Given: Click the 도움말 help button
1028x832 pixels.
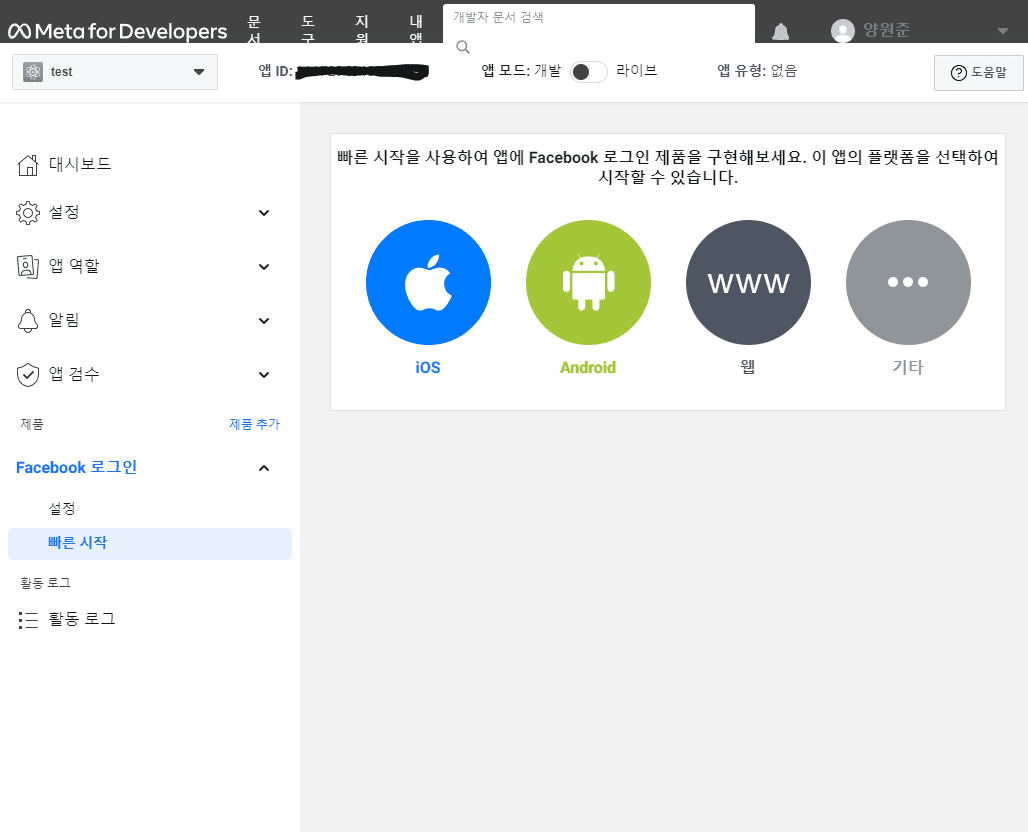Looking at the screenshot, I should point(978,73).
